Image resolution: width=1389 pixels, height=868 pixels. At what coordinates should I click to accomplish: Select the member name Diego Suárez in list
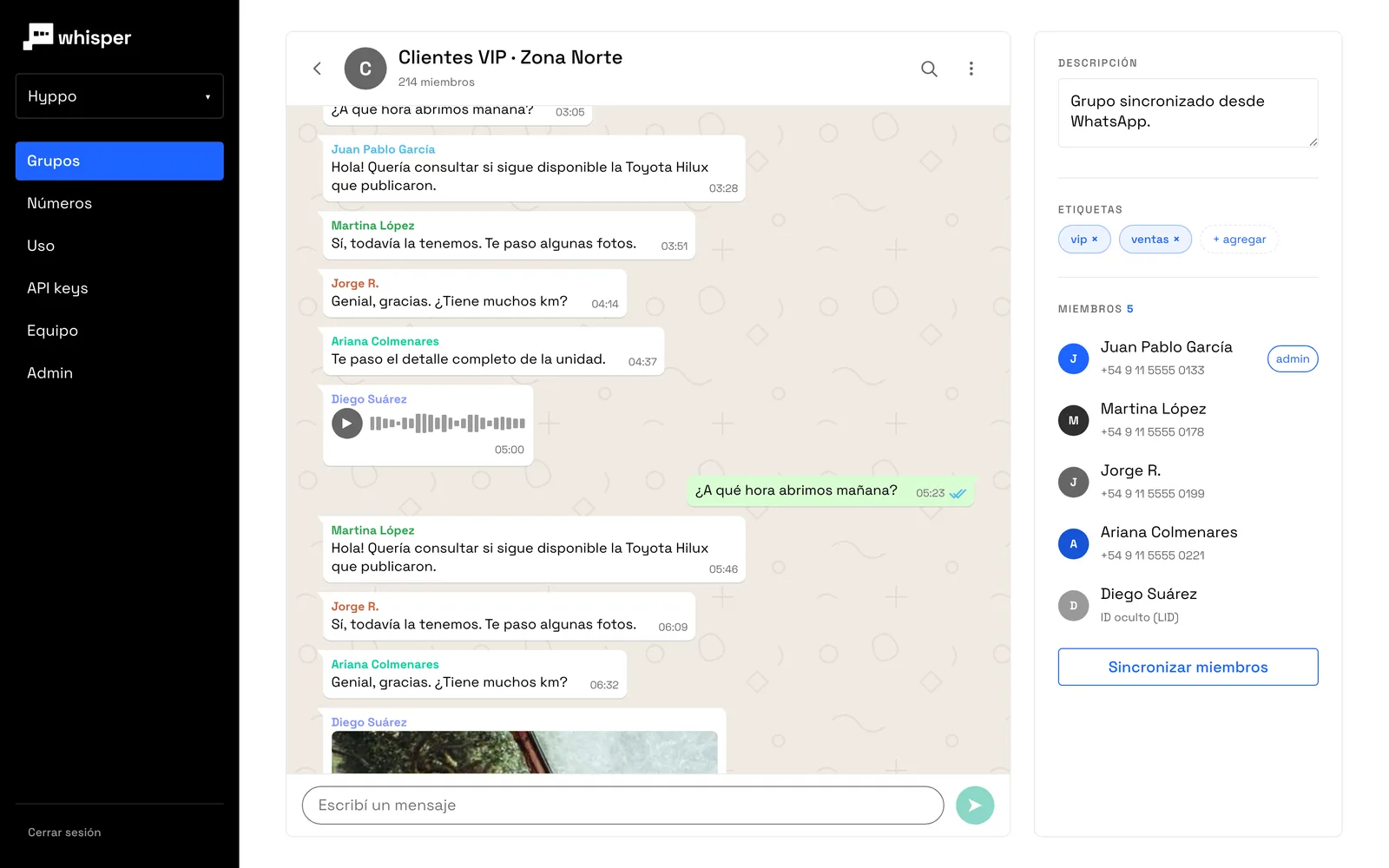coord(1149,594)
